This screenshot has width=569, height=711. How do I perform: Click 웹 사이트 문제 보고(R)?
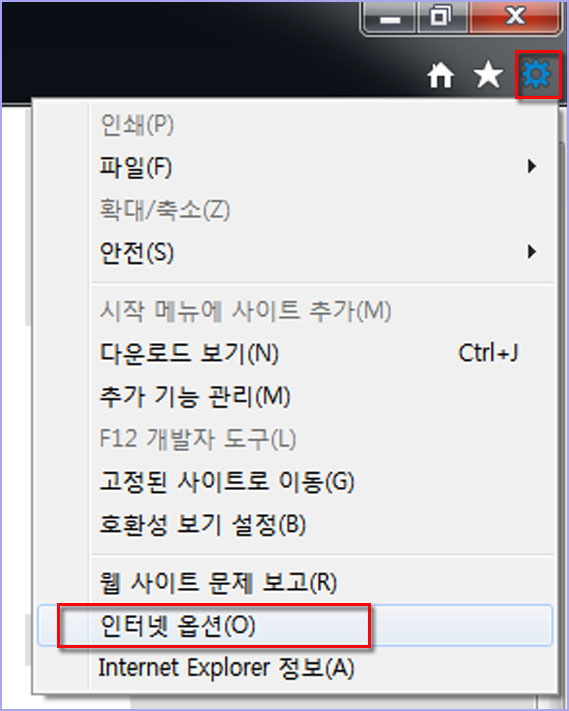(295, 582)
